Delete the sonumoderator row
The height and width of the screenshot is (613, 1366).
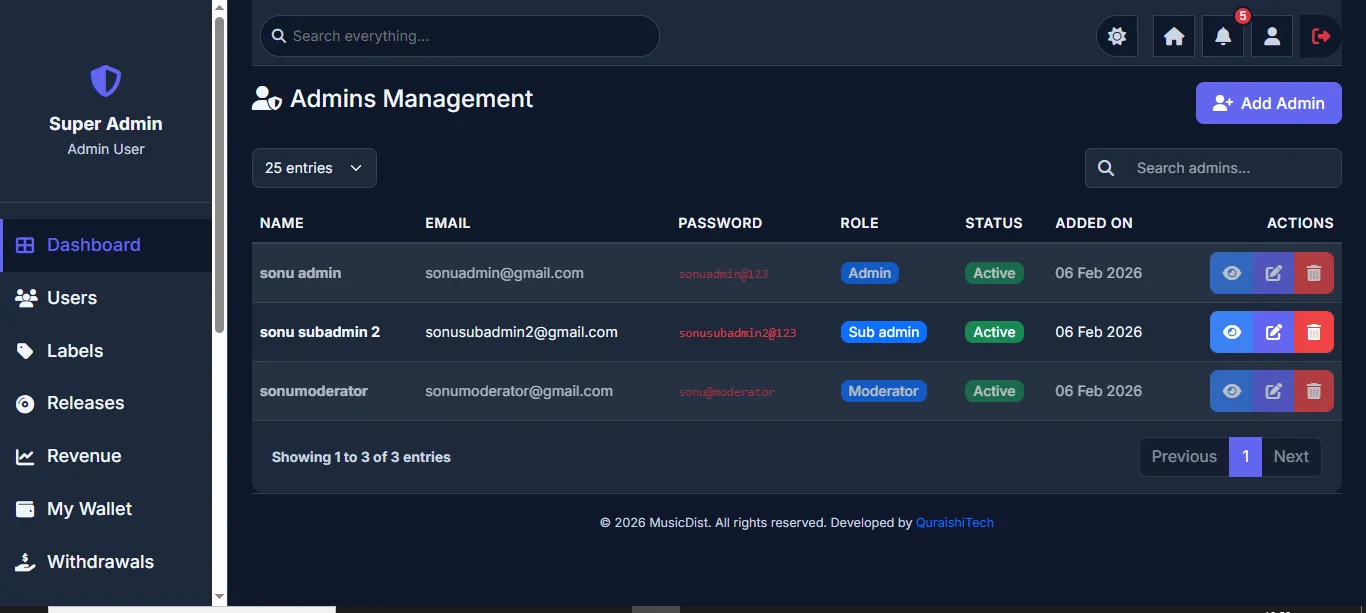point(1314,391)
